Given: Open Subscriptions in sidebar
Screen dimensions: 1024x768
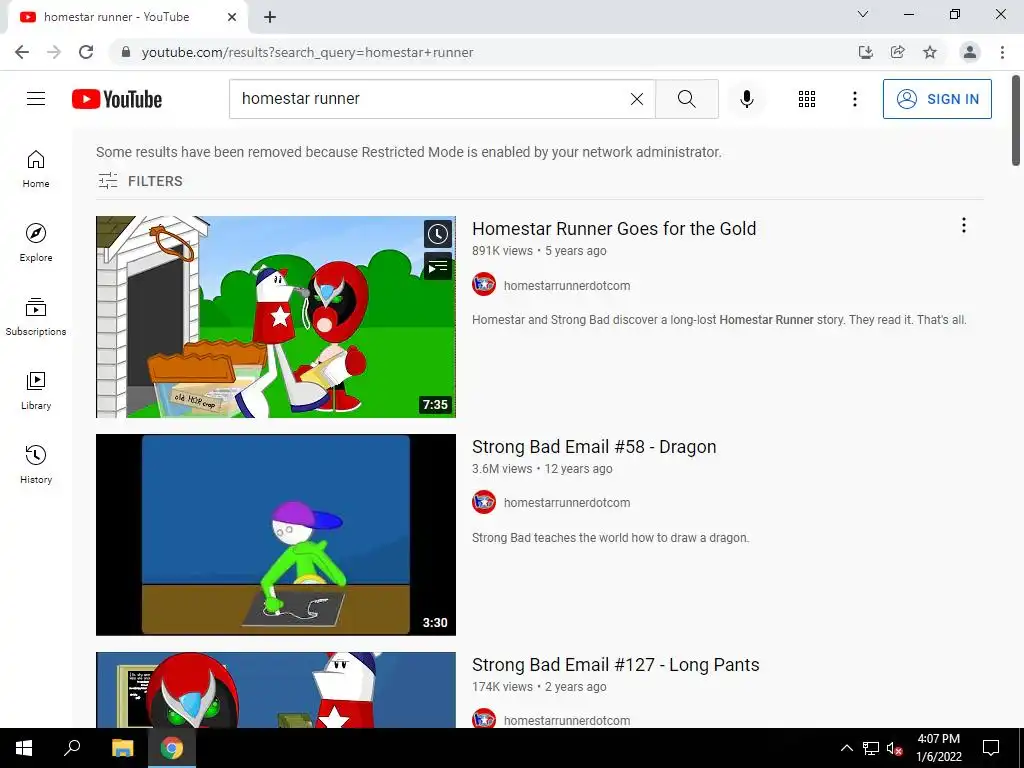Looking at the screenshot, I should 36,317.
